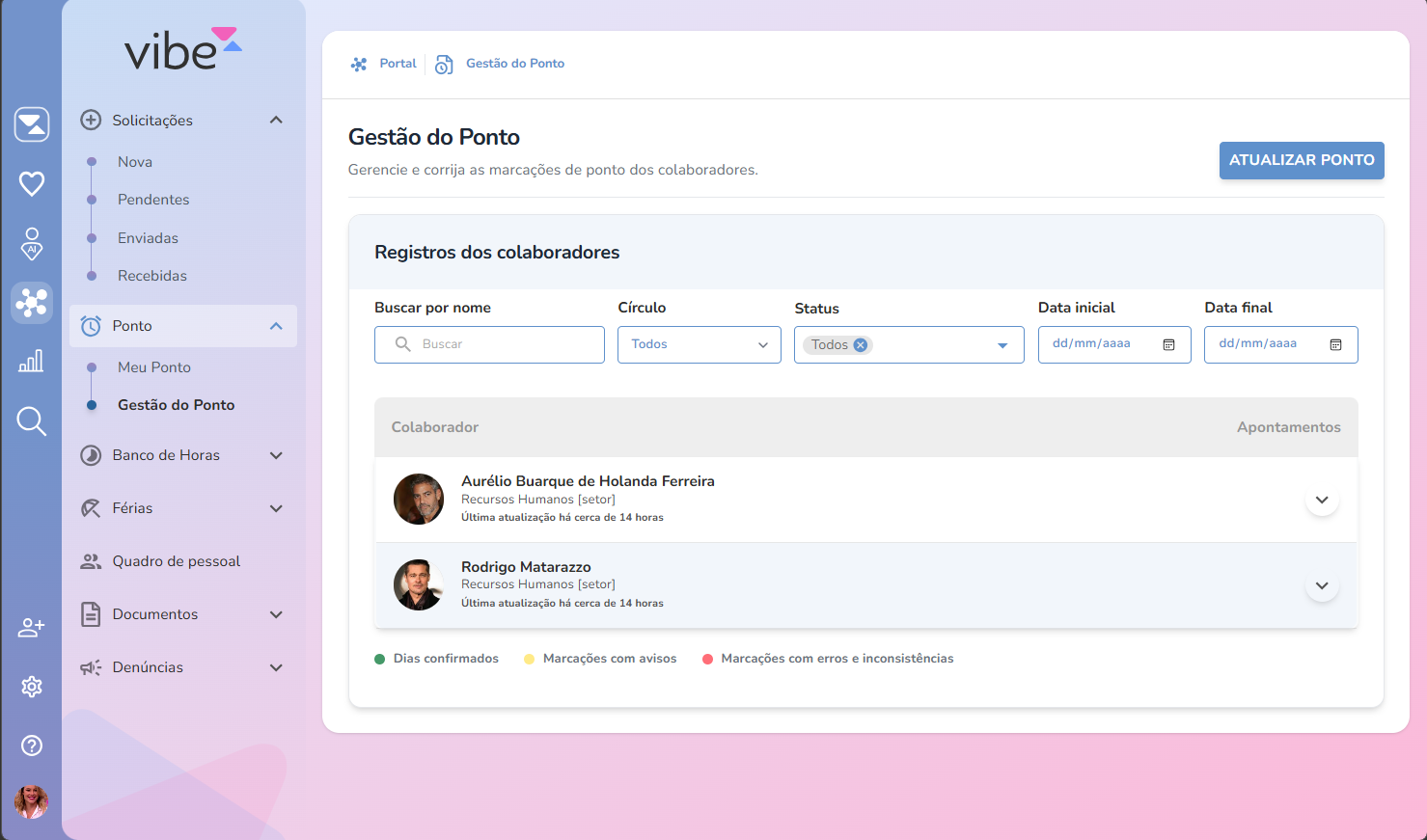Click the user profile avatar at bottom left

(x=32, y=801)
